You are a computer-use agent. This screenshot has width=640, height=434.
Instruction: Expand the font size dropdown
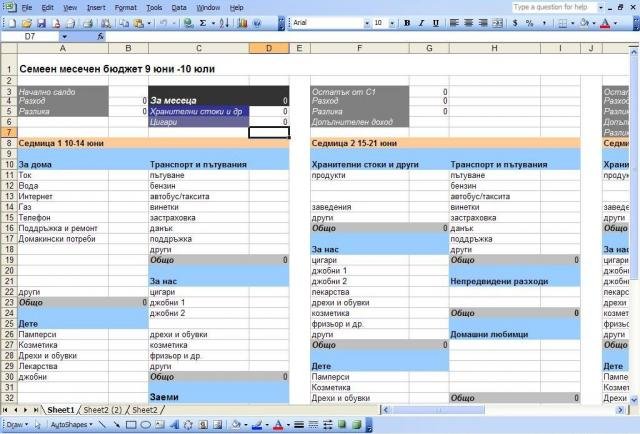pos(391,22)
